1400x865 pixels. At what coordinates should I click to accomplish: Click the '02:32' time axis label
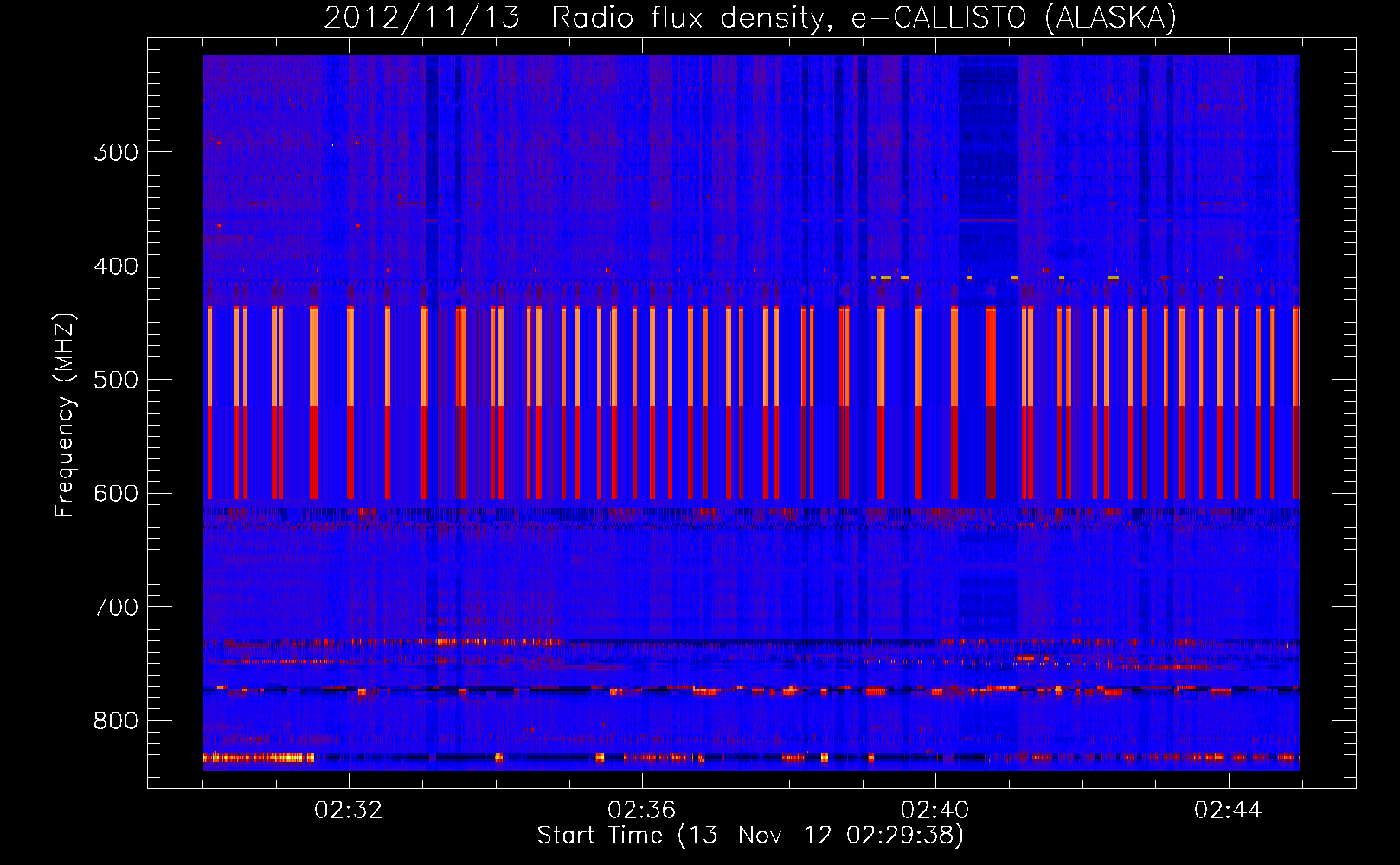[349, 811]
